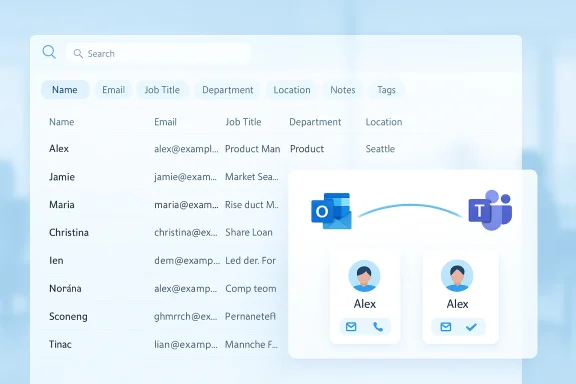Click the lian@examp... email cell
The width and height of the screenshot is (576, 384).
[186, 344]
